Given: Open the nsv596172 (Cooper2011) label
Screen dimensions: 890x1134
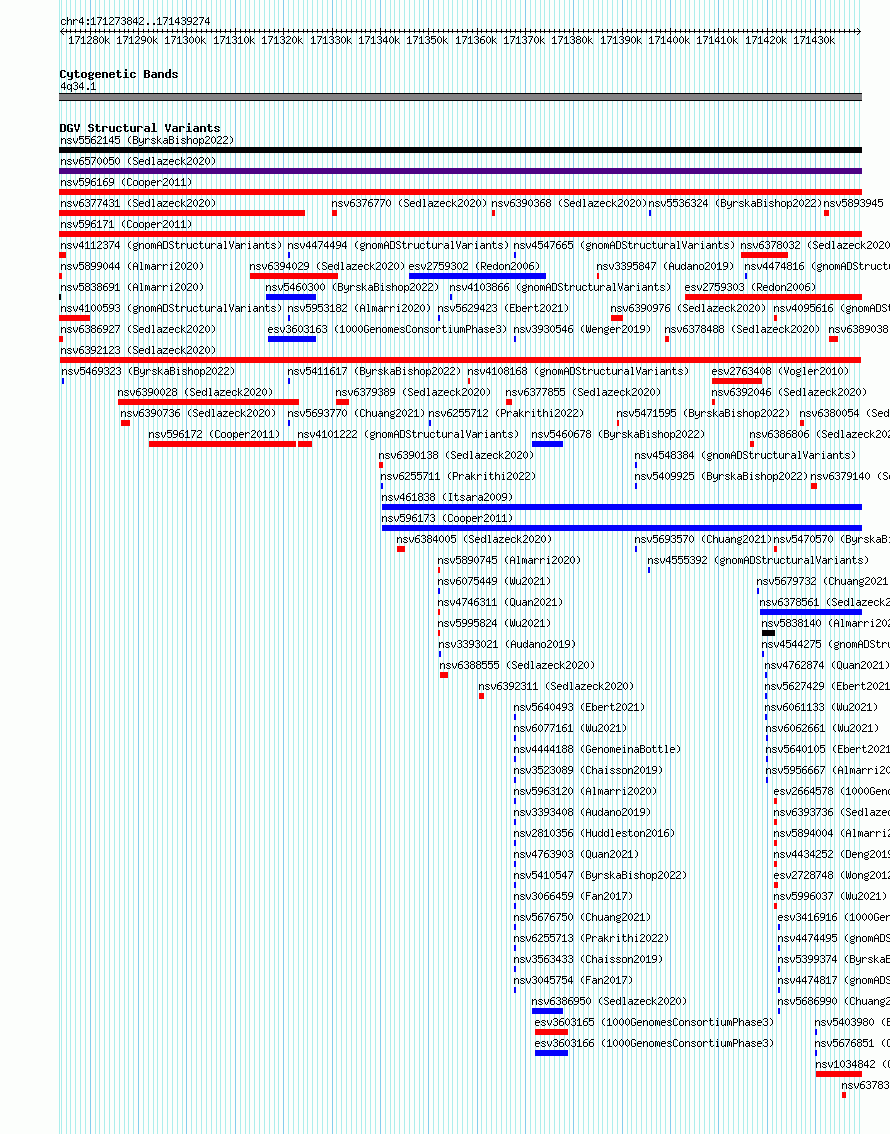Looking at the screenshot, I should tap(214, 434).
